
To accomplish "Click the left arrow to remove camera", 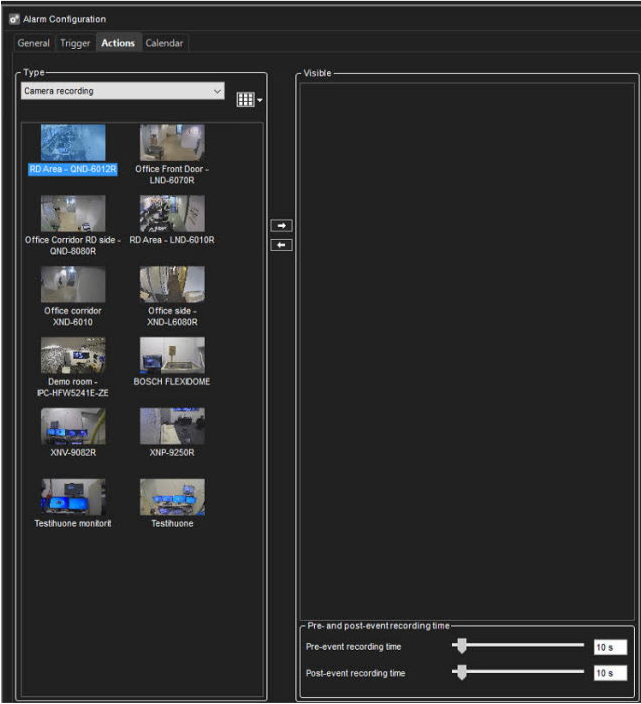I will [282, 245].
